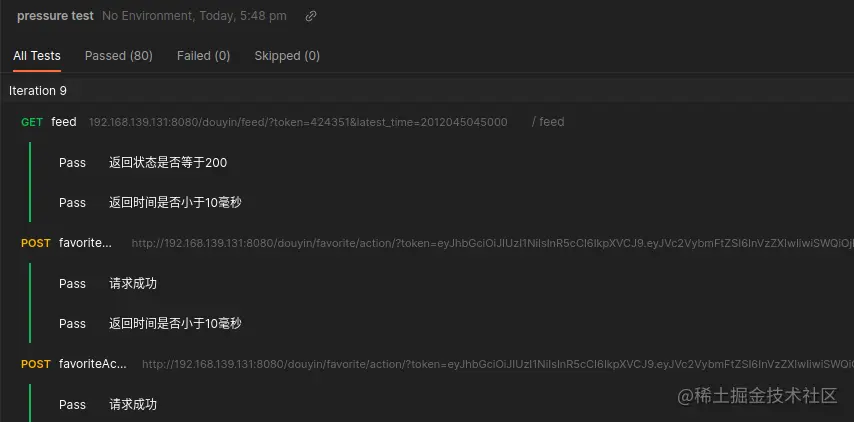Select the 返回状态是否等于200 test result
Image resolution: width=854 pixels, height=422 pixels.
168,163
